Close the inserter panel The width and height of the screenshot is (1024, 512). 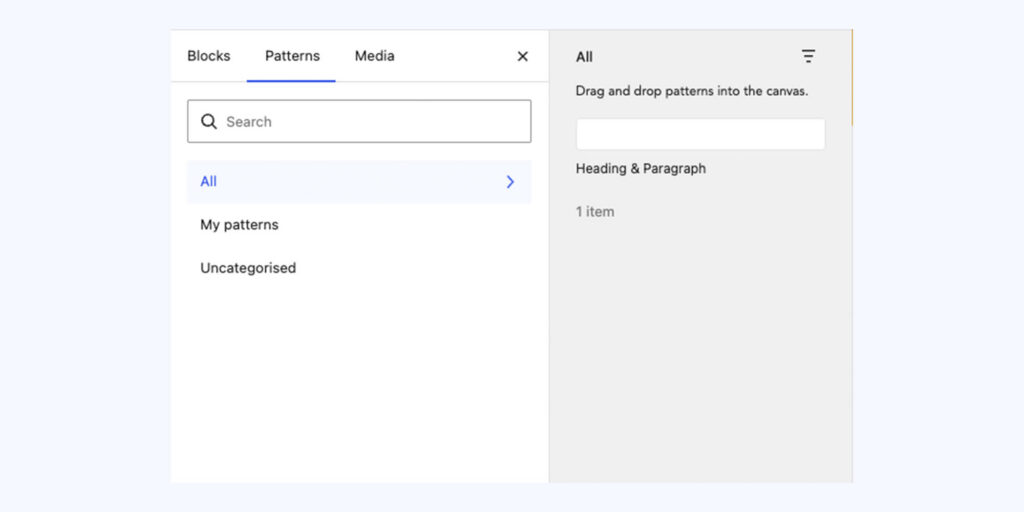click(522, 57)
